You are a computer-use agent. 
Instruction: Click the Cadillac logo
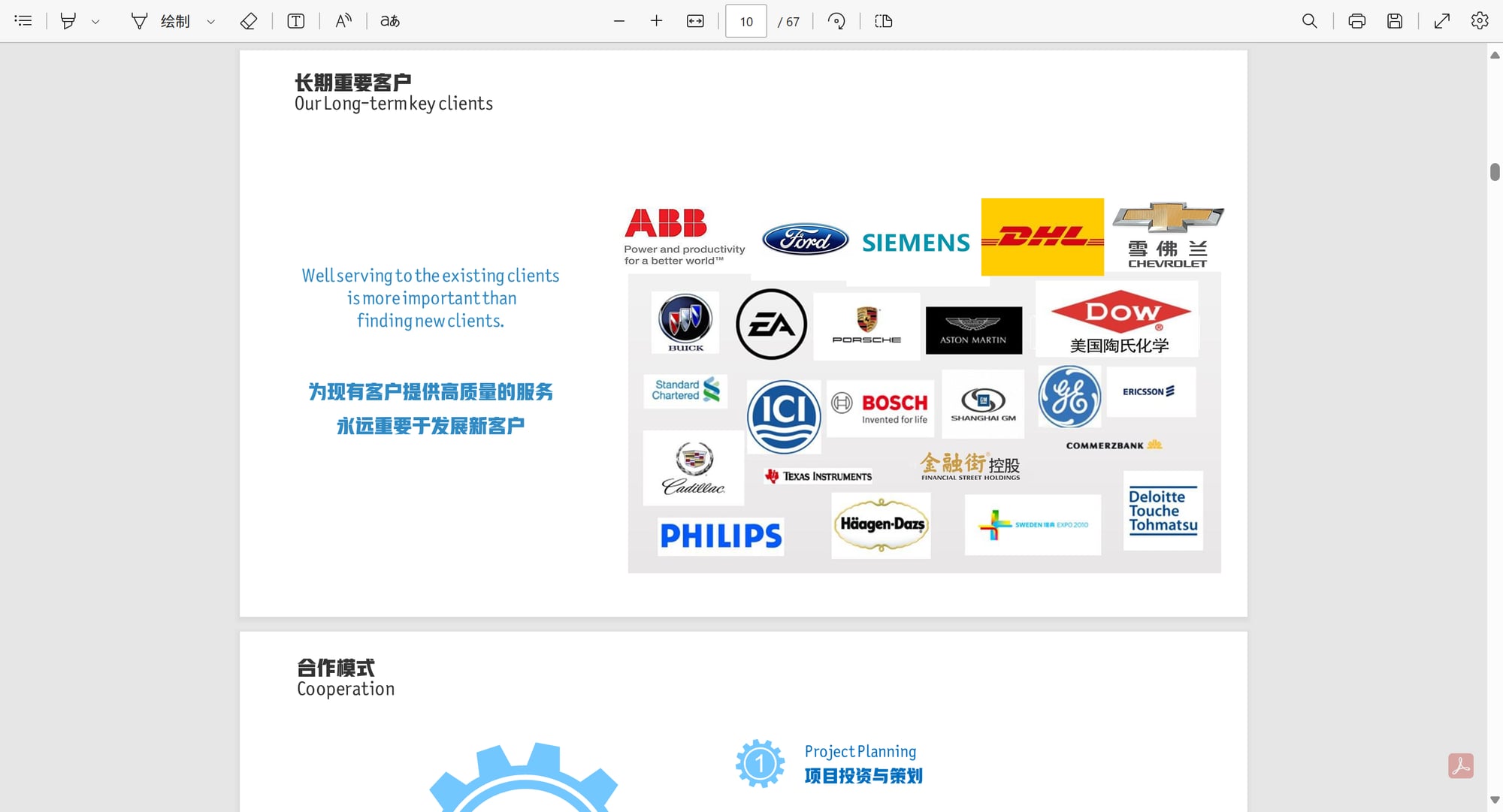coord(694,468)
